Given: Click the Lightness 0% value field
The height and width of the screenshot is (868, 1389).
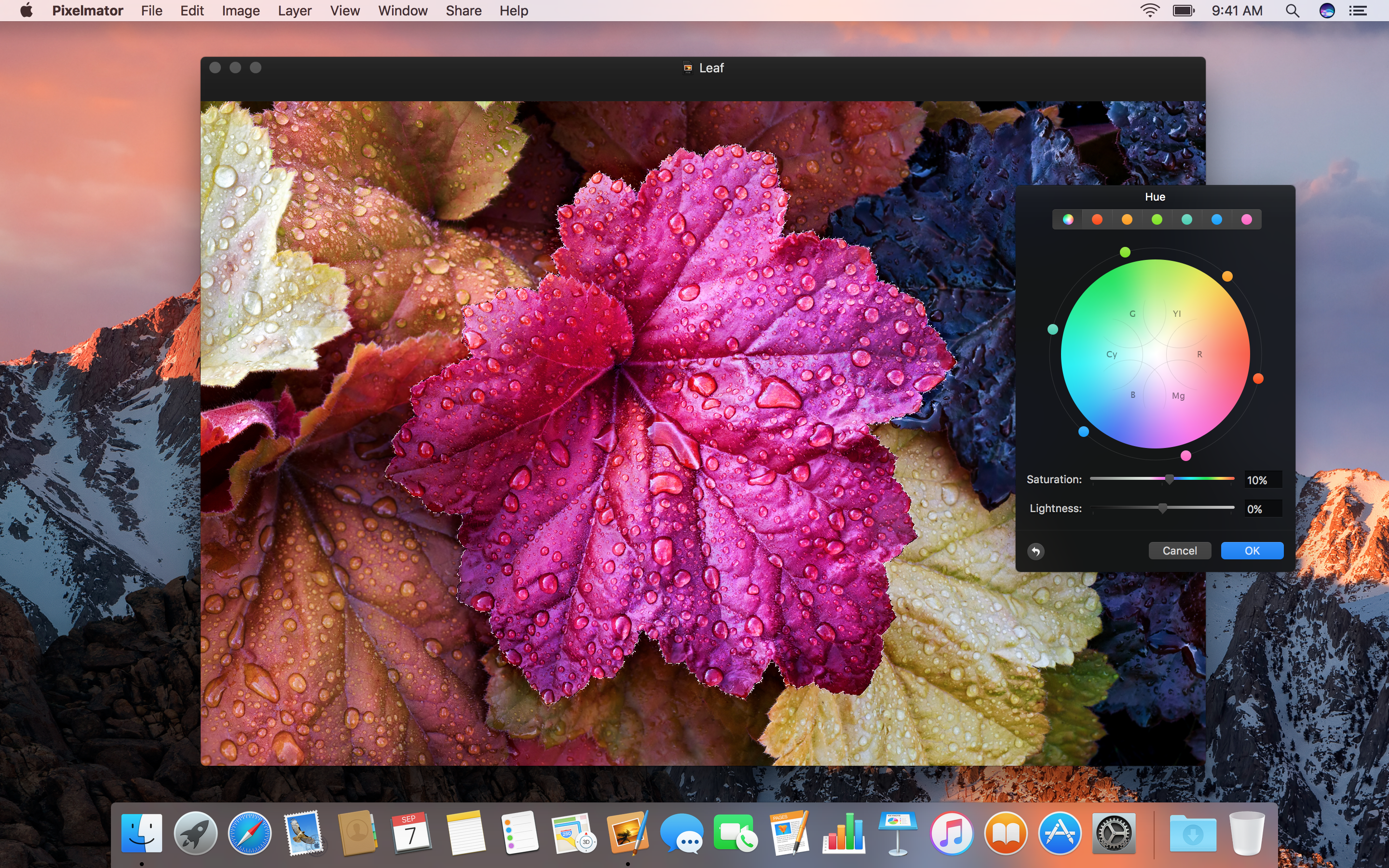Looking at the screenshot, I should [x=1262, y=509].
